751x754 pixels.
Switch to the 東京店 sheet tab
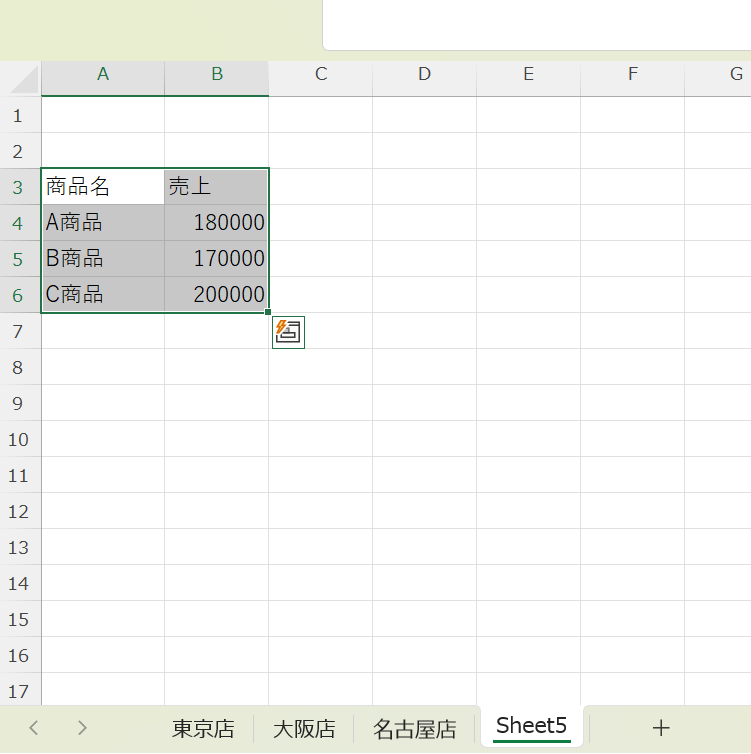pos(203,729)
